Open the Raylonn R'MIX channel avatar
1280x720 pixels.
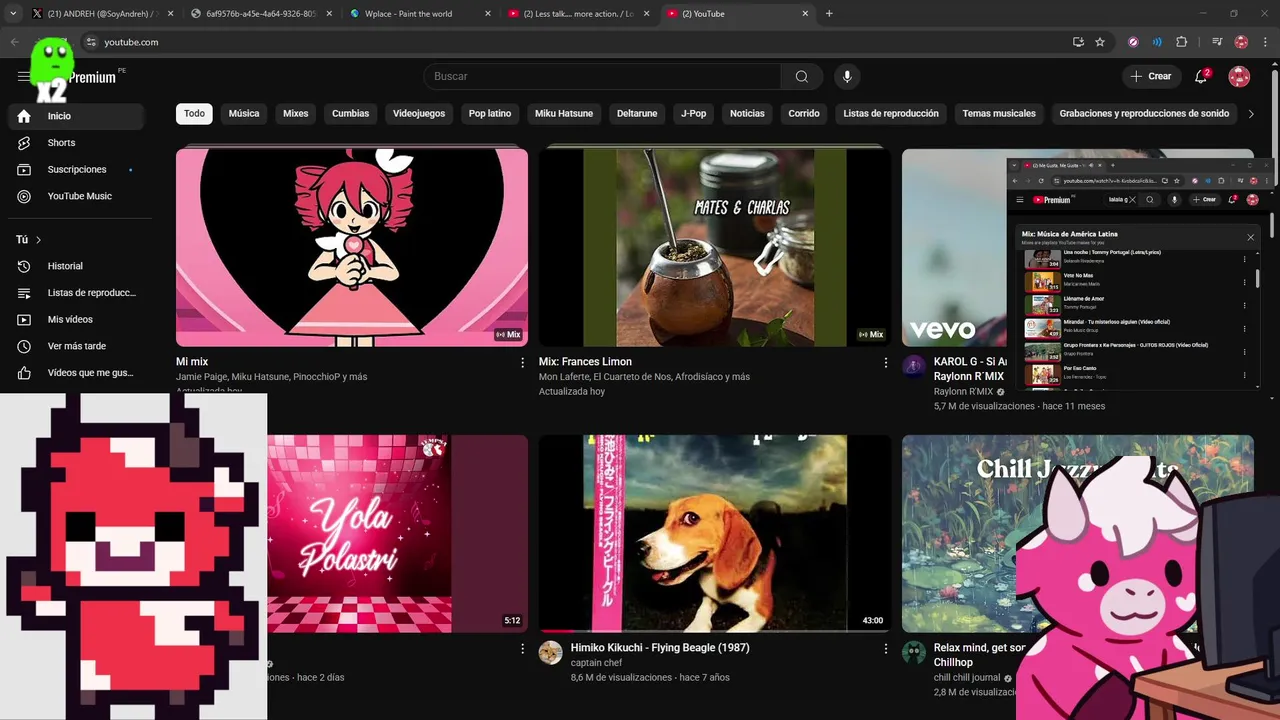point(914,366)
